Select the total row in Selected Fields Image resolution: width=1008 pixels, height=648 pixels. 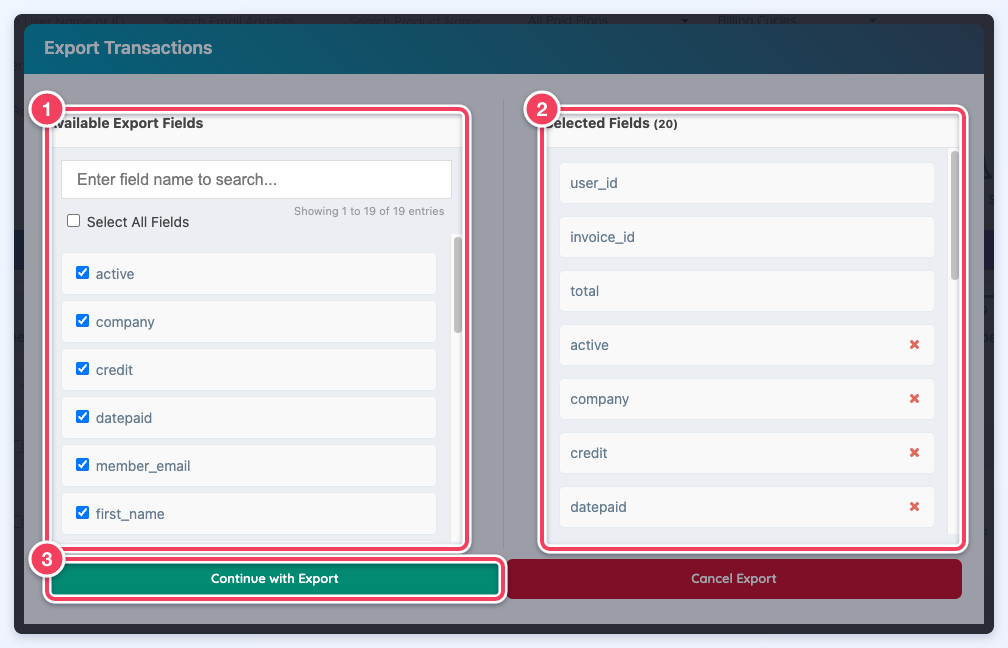click(x=746, y=291)
